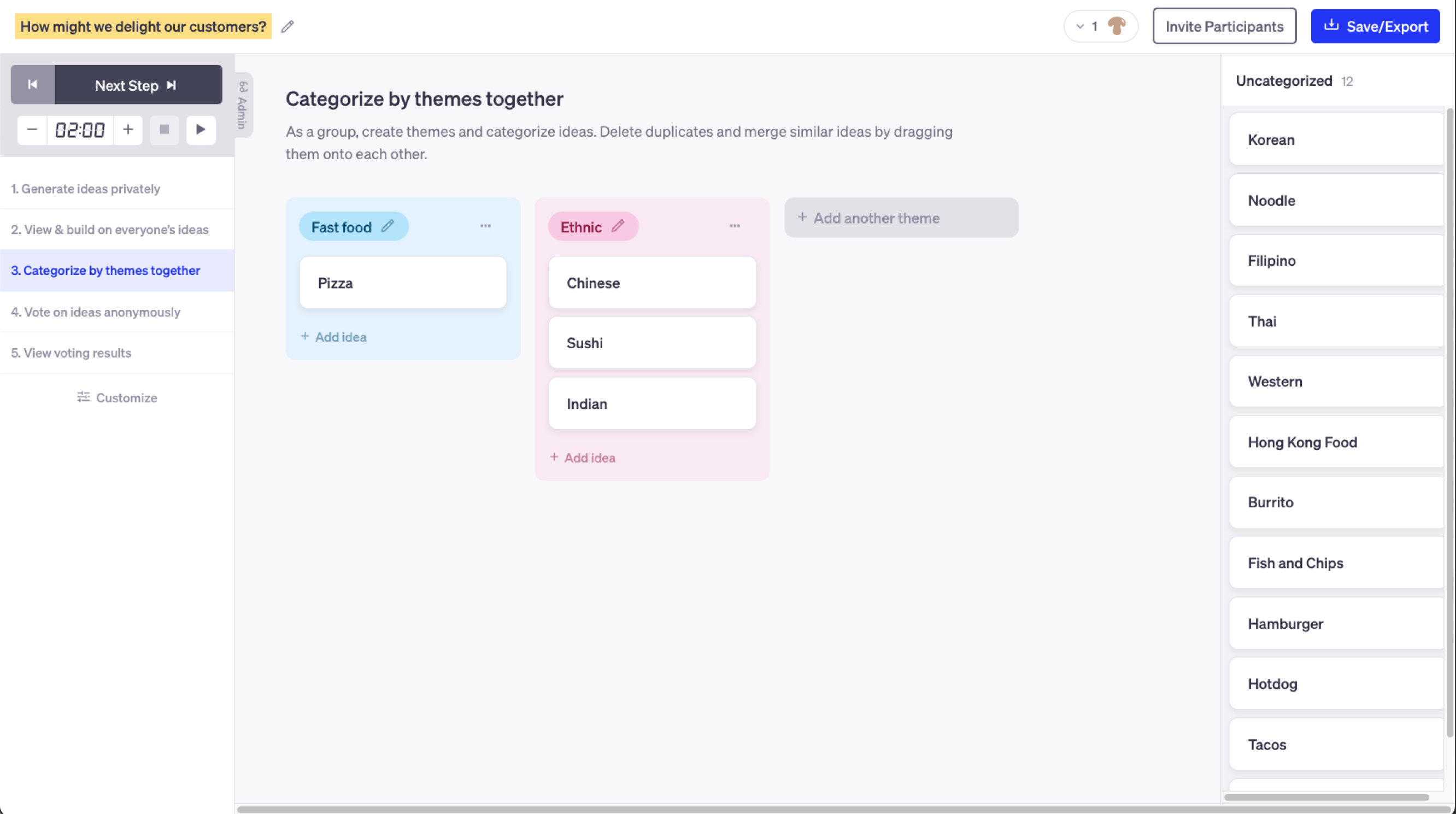Select the Tacos uncategorized idea
The width and height of the screenshot is (1456, 814).
tap(1337, 744)
